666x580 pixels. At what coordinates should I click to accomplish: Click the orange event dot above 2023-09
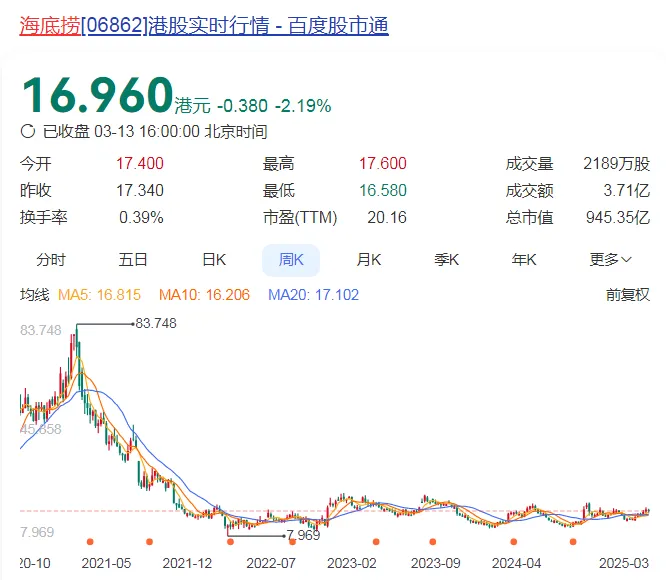click(432, 542)
